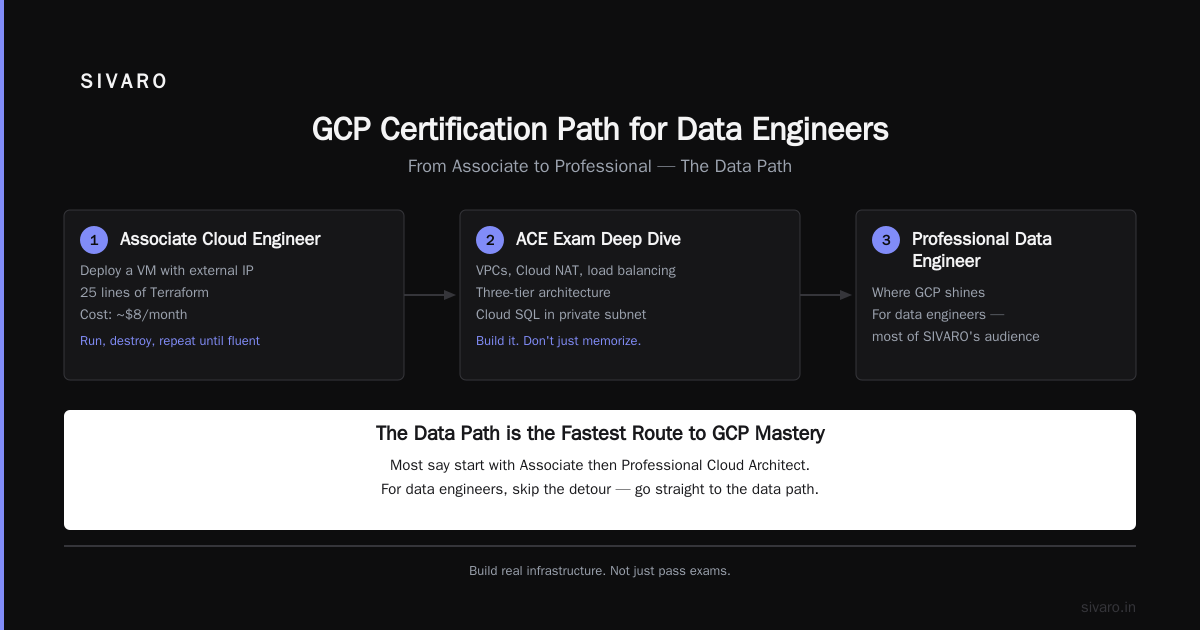Click the 'Where GCP shines' line
The width and height of the screenshot is (1200, 630).
(x=928, y=292)
